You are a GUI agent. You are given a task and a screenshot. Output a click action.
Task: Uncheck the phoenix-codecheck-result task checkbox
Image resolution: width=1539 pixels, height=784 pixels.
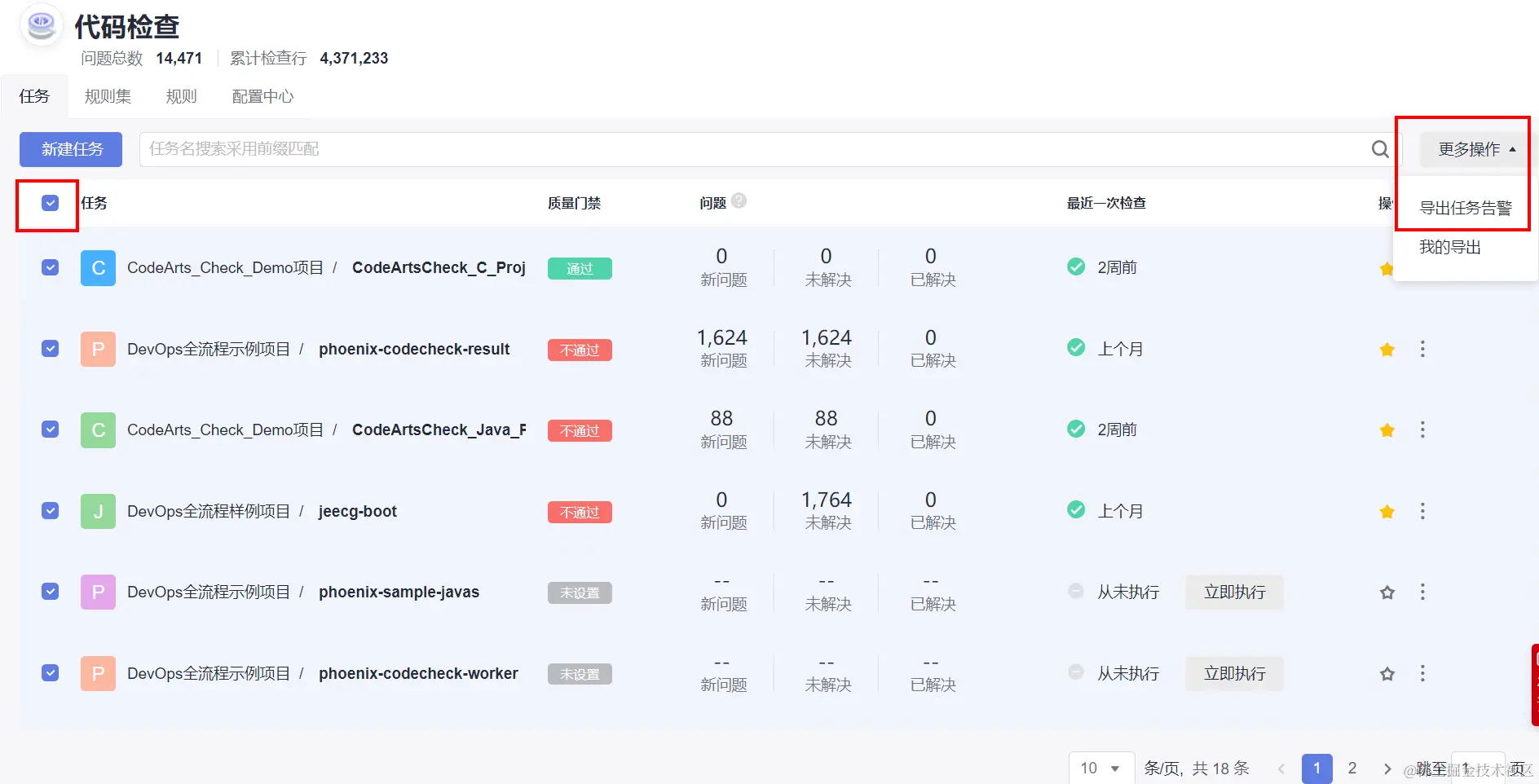pyautogui.click(x=50, y=348)
